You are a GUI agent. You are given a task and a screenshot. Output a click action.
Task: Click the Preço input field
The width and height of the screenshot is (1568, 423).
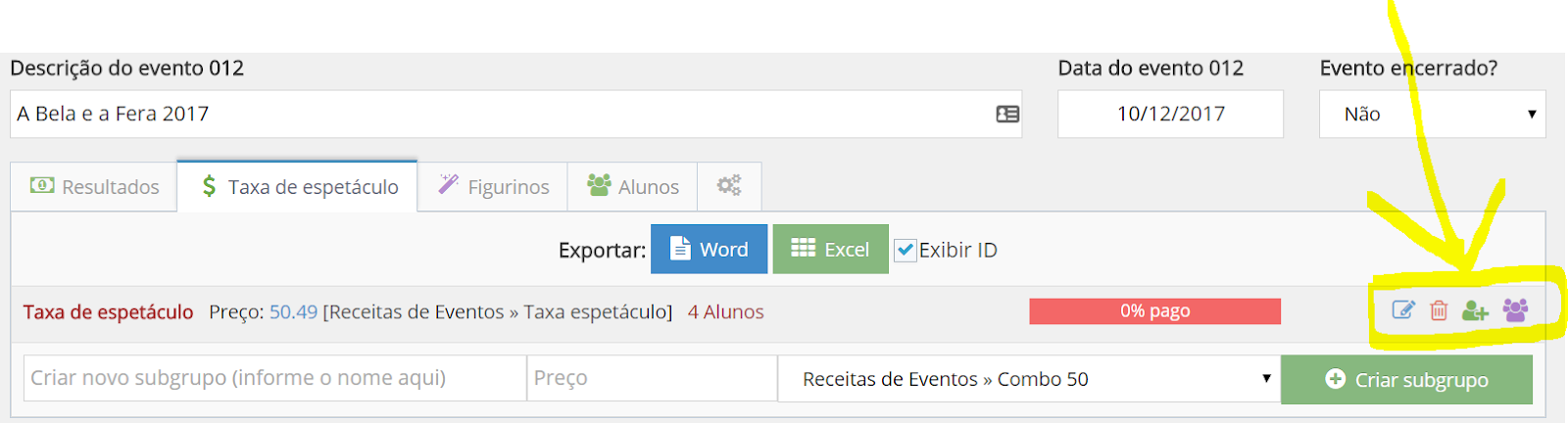click(652, 378)
